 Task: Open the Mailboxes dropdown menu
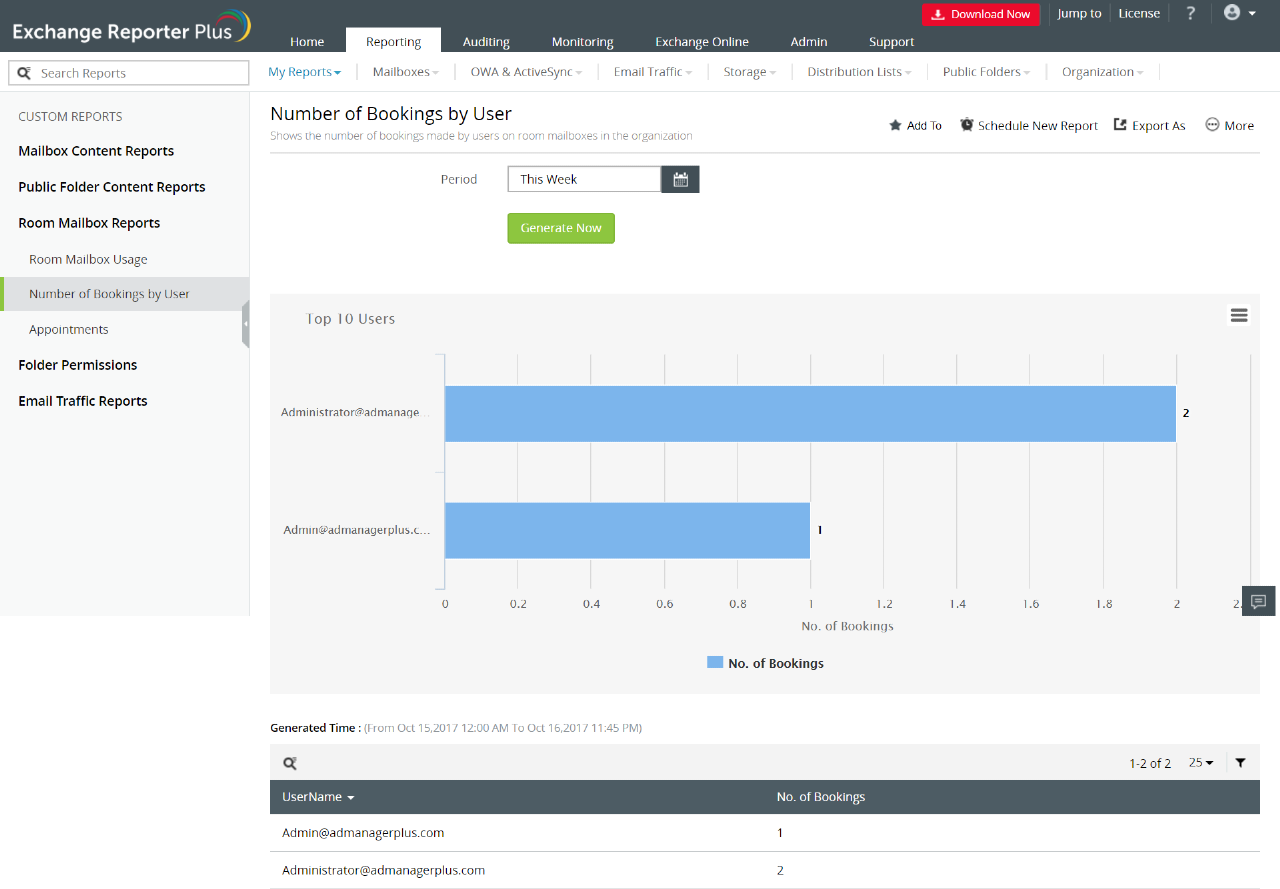click(405, 72)
